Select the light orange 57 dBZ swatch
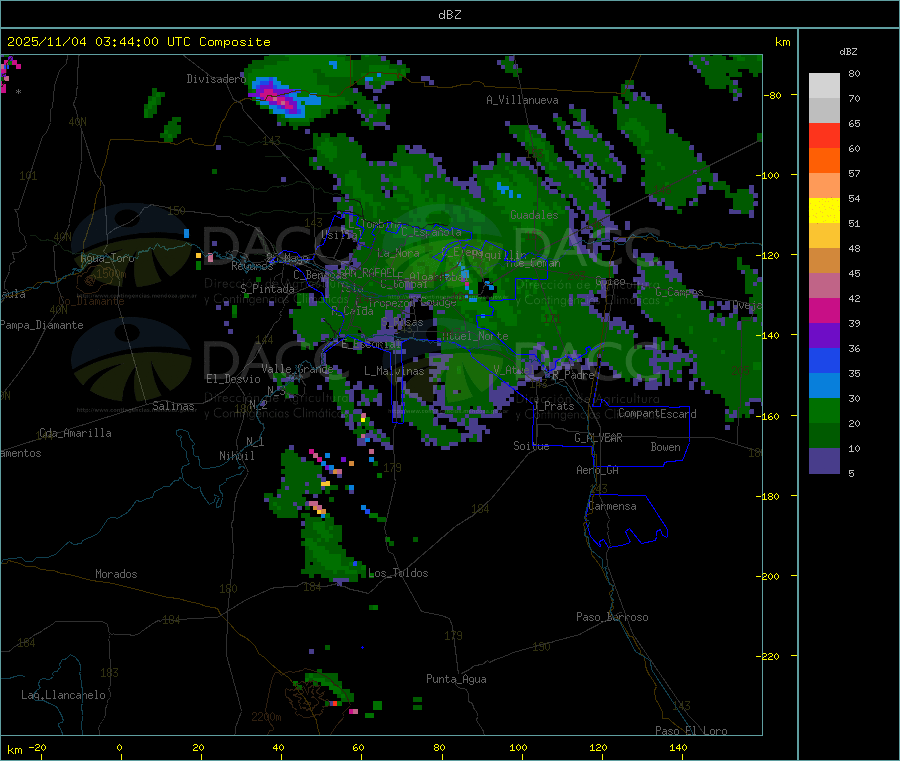This screenshot has width=900, height=761. [824, 185]
